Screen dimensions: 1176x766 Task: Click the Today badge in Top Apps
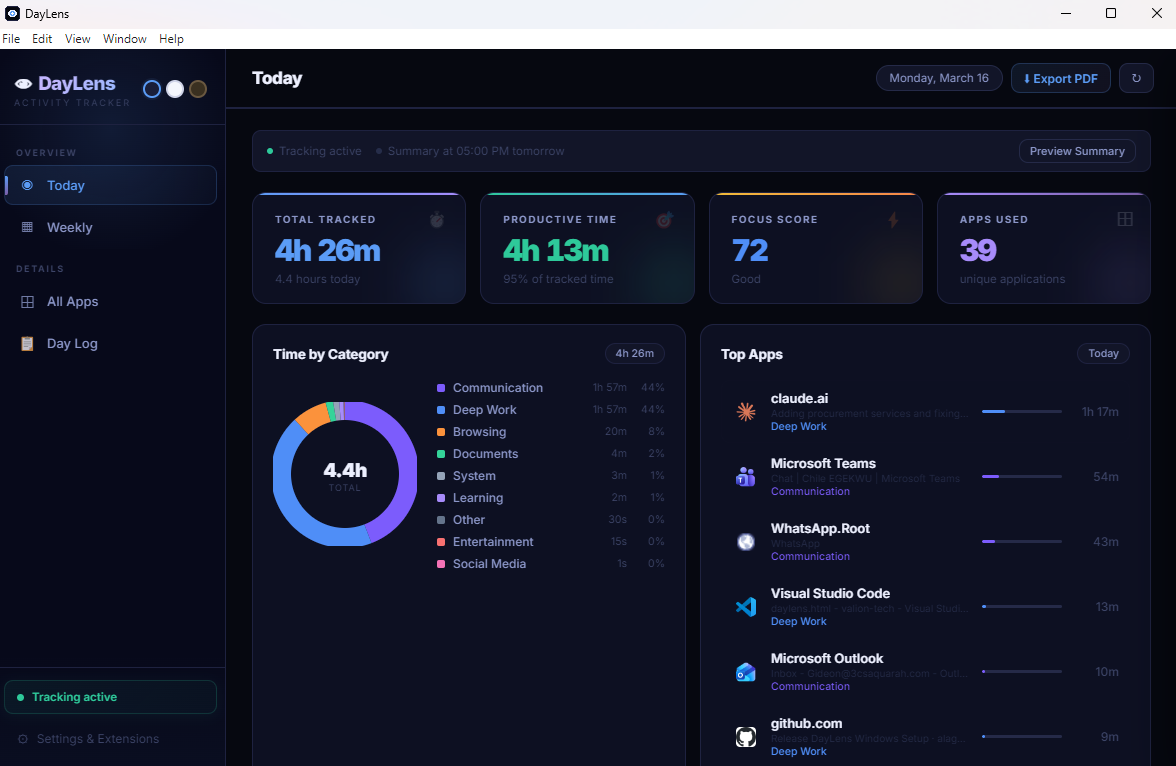[1103, 353]
